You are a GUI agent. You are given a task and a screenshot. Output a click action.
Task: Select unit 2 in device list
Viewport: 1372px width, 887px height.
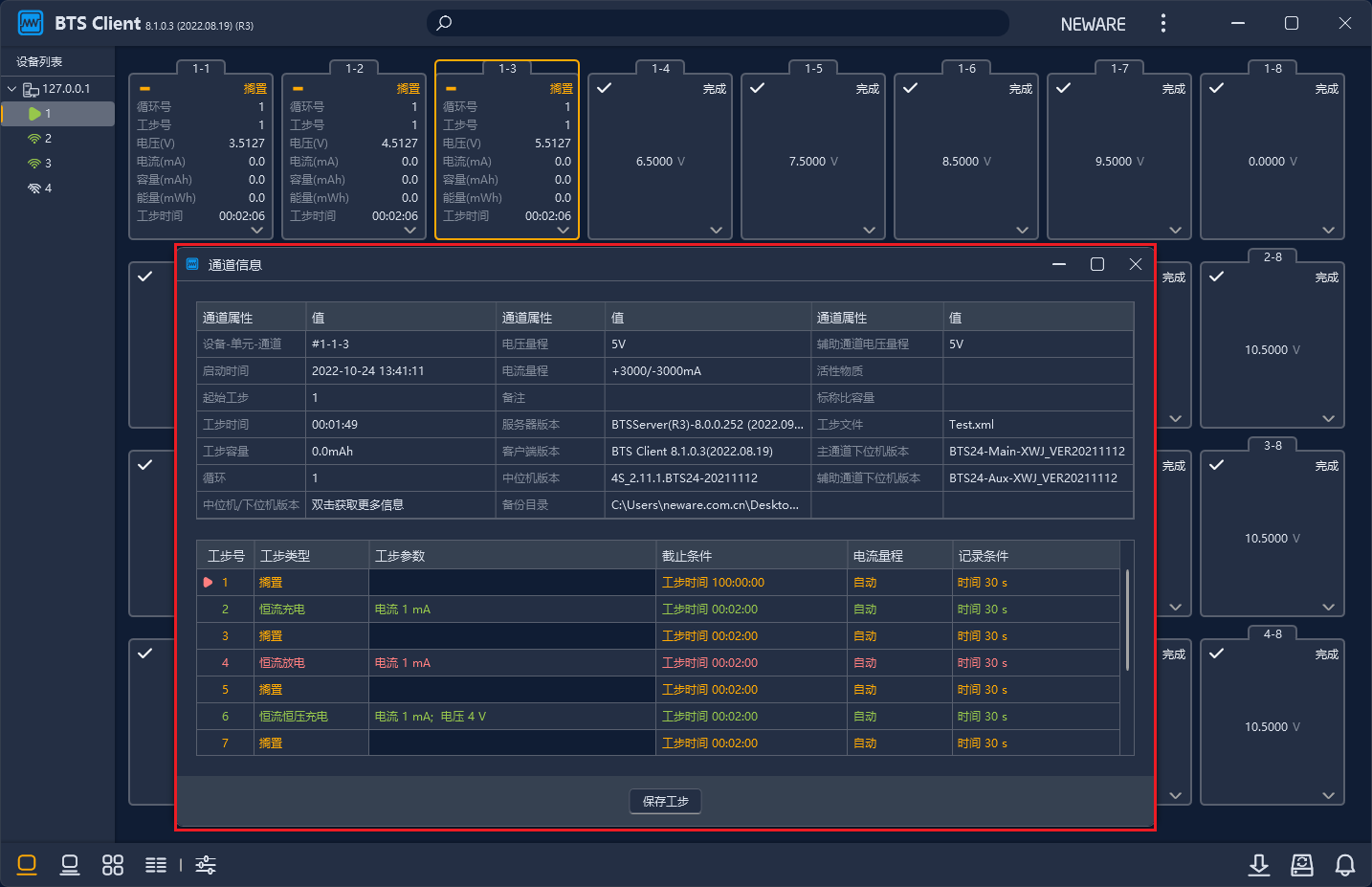coord(48,139)
